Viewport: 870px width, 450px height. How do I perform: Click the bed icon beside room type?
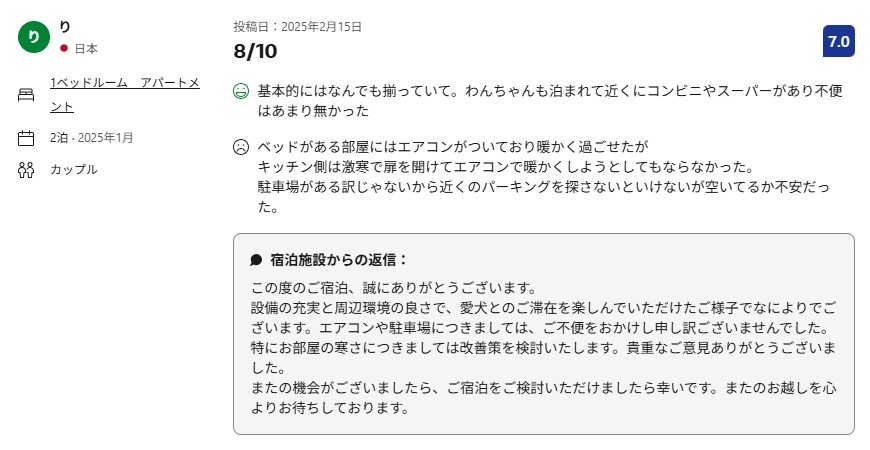[27, 95]
